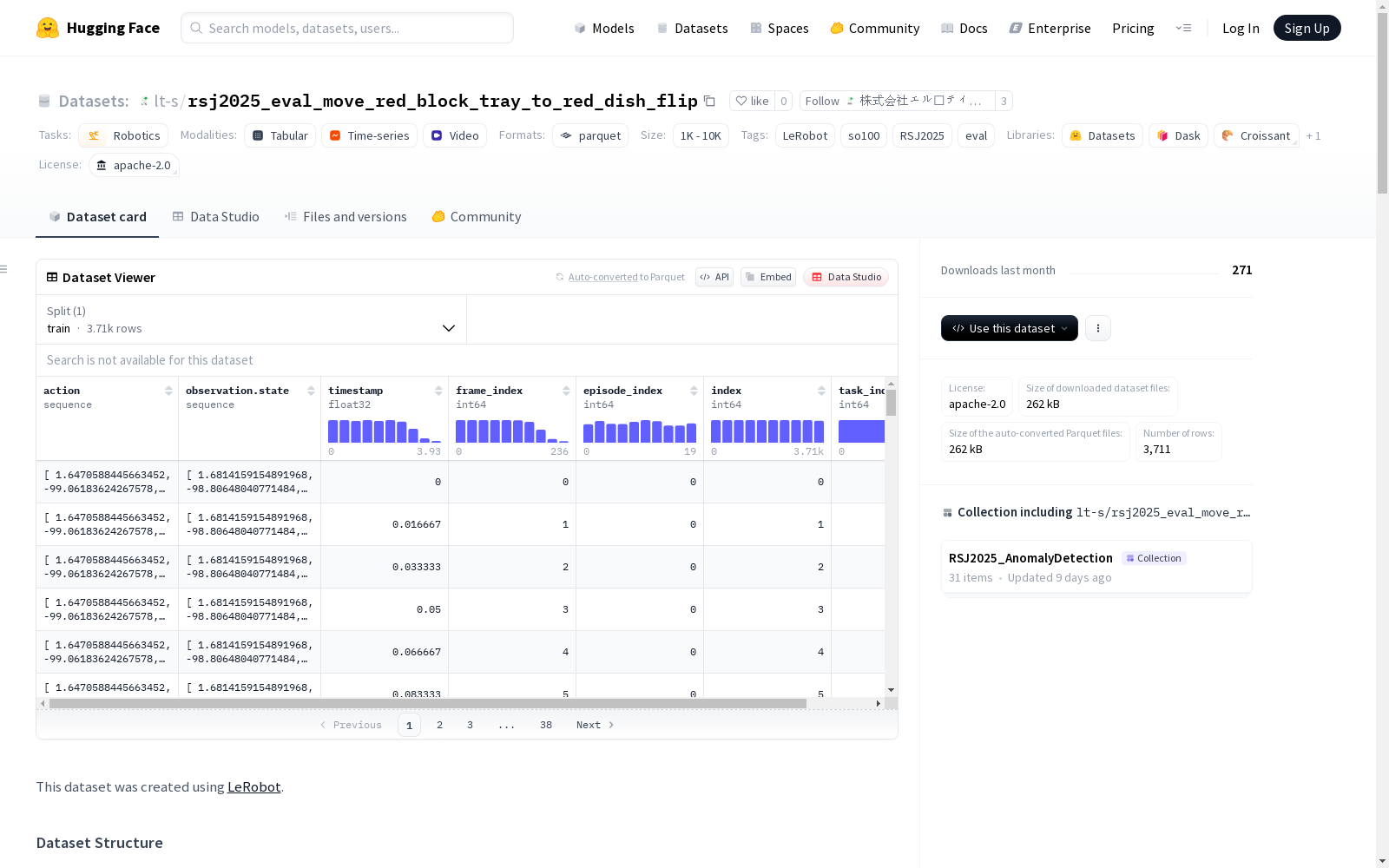This screenshot has width=1389, height=868.
Task: Open the Use this dataset dropdown
Action: coord(1010,328)
